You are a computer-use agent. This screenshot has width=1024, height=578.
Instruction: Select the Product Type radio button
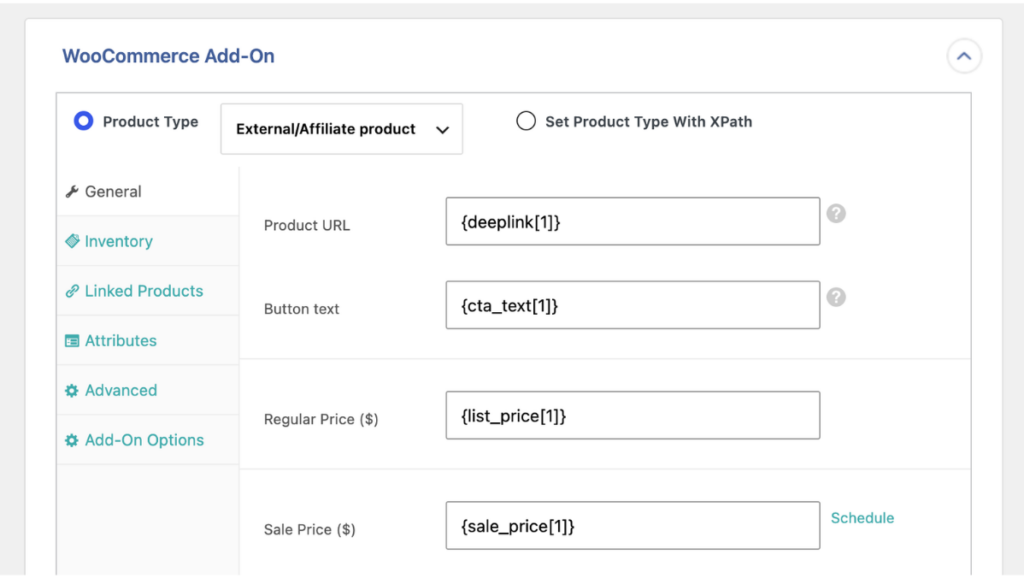pos(84,121)
